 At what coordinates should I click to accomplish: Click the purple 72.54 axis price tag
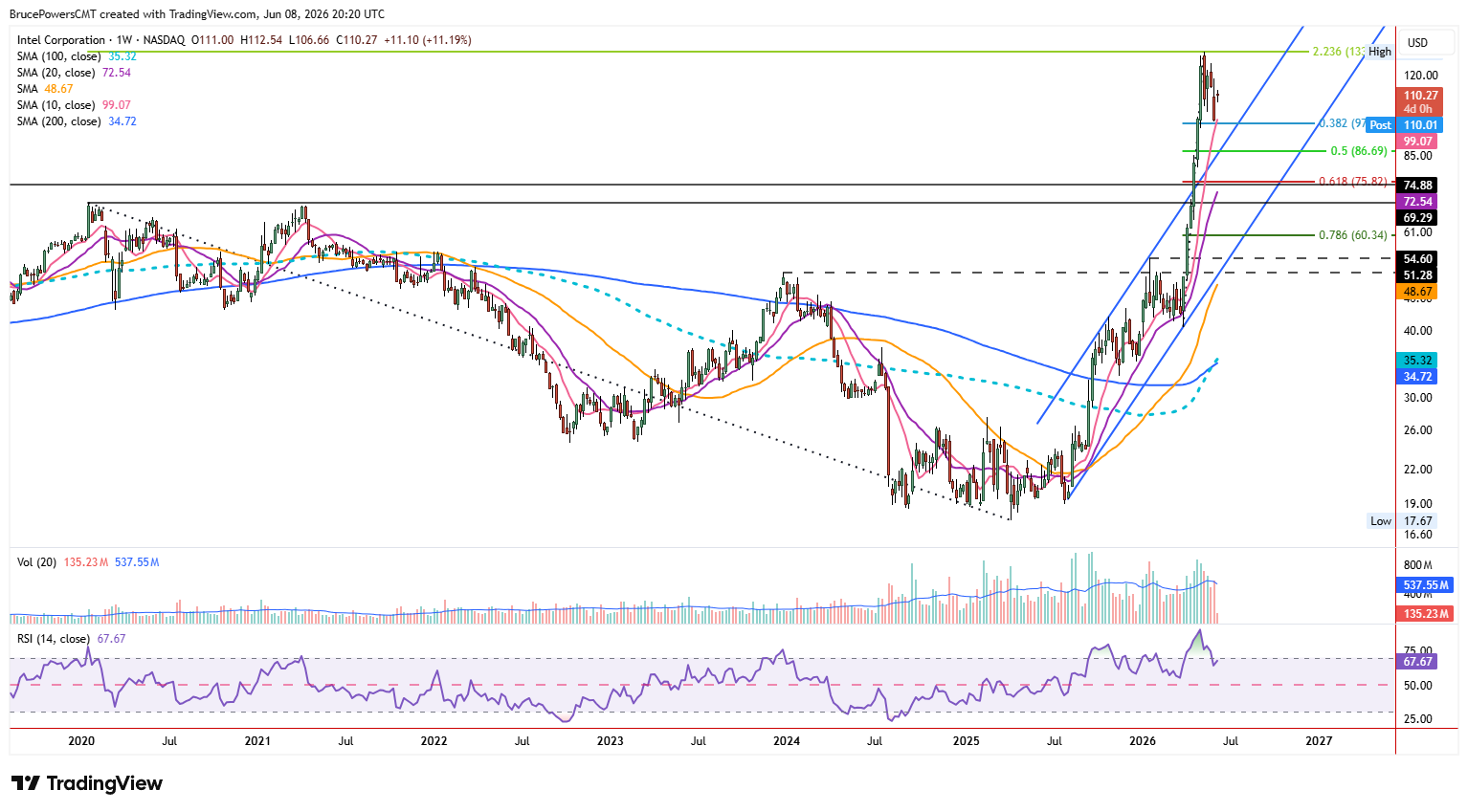pos(1417,202)
